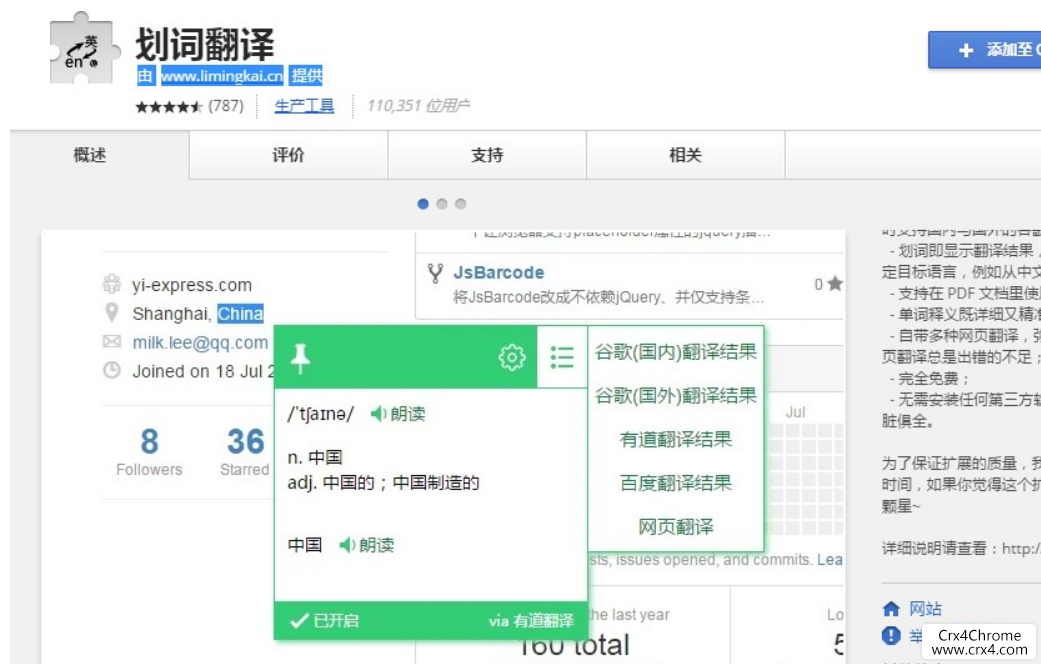
Task: Click the fork icon beside JsBarcode
Action: [x=435, y=274]
